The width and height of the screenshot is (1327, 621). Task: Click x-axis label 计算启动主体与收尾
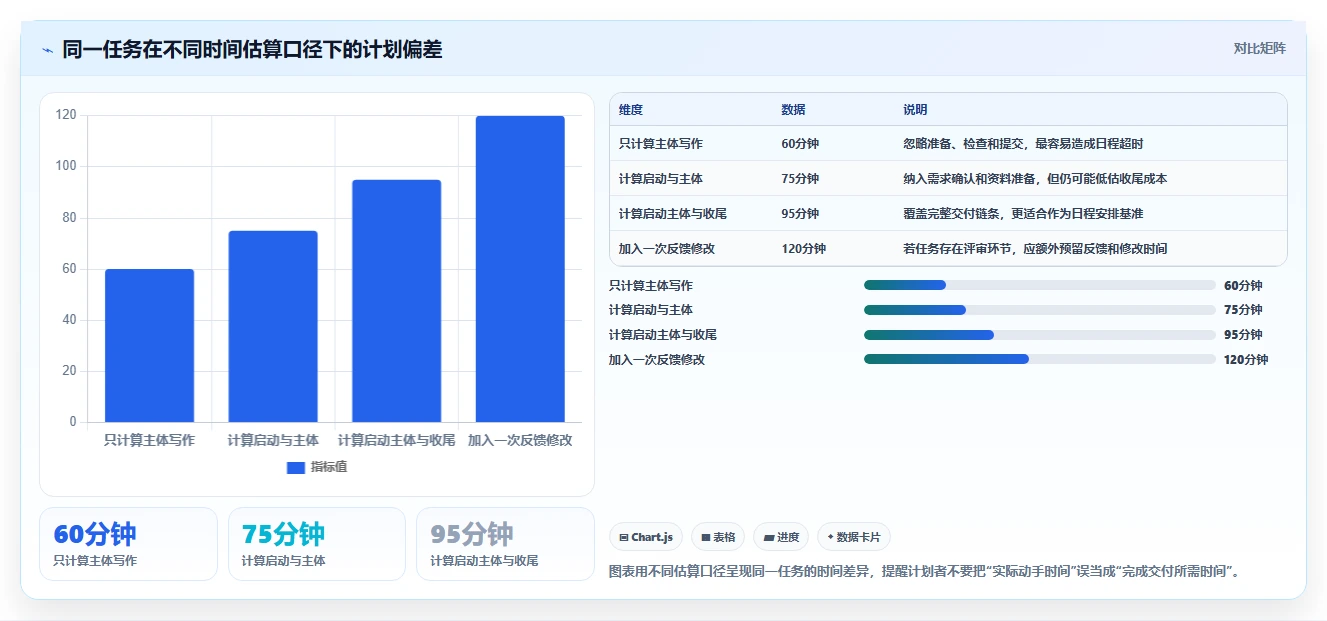tap(396, 440)
